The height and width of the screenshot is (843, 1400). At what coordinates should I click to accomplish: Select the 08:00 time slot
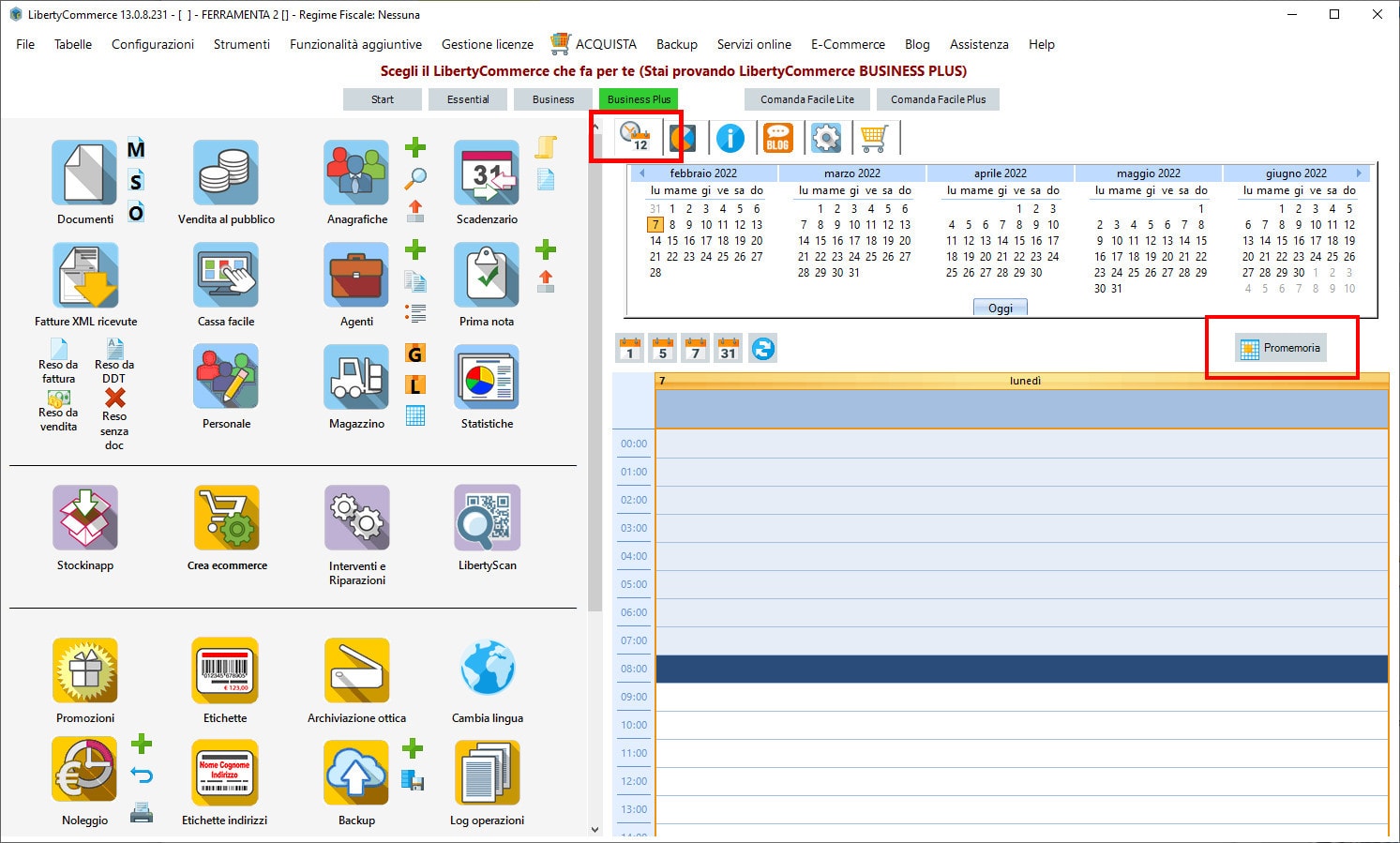pos(1021,669)
